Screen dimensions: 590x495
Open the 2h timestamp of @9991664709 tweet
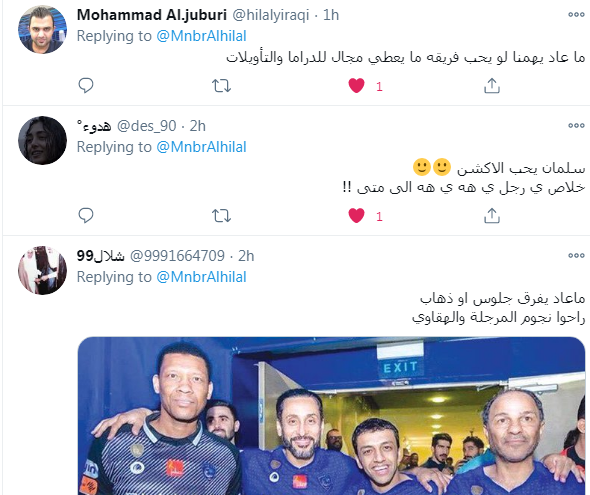[x=246, y=256]
